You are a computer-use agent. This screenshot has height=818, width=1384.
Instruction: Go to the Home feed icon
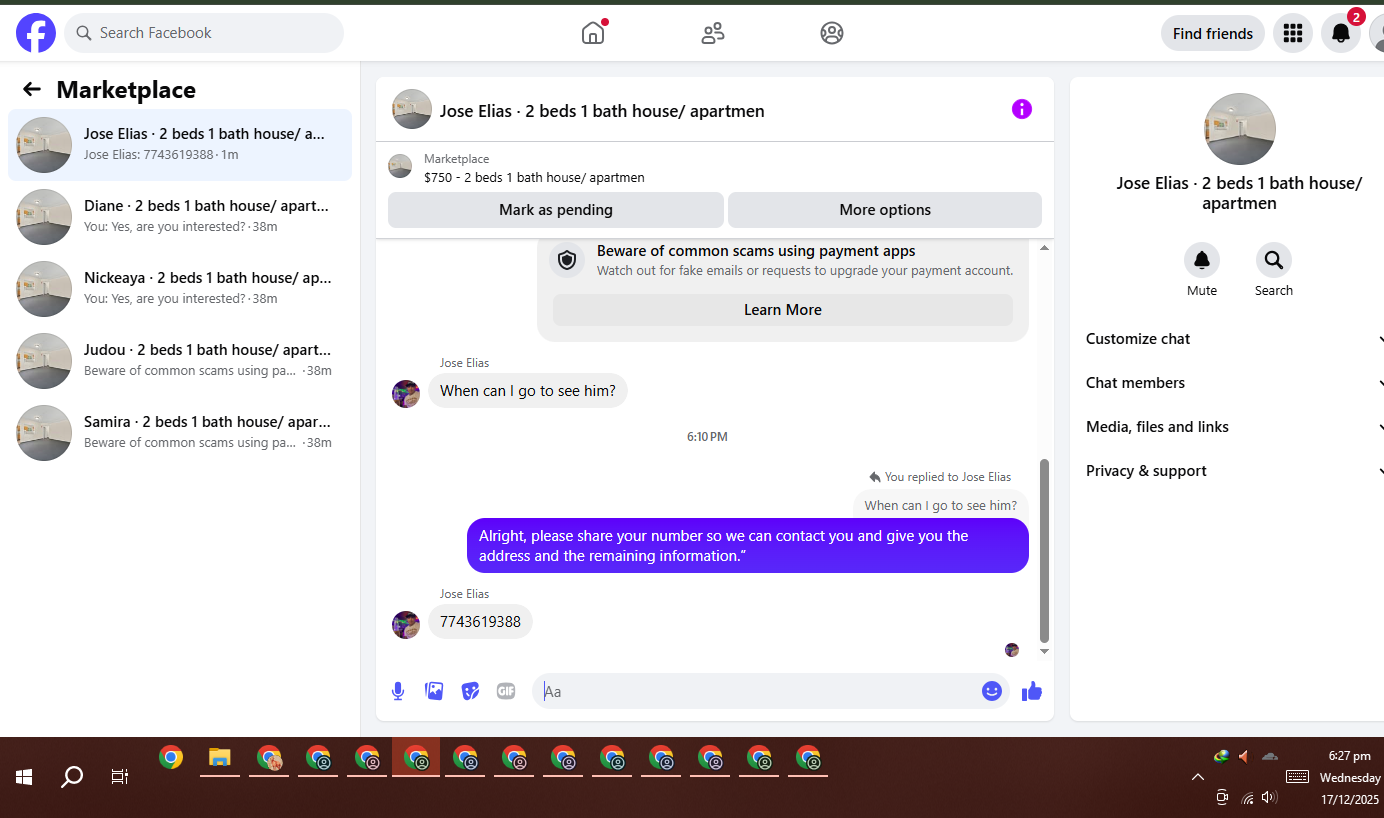coord(593,33)
